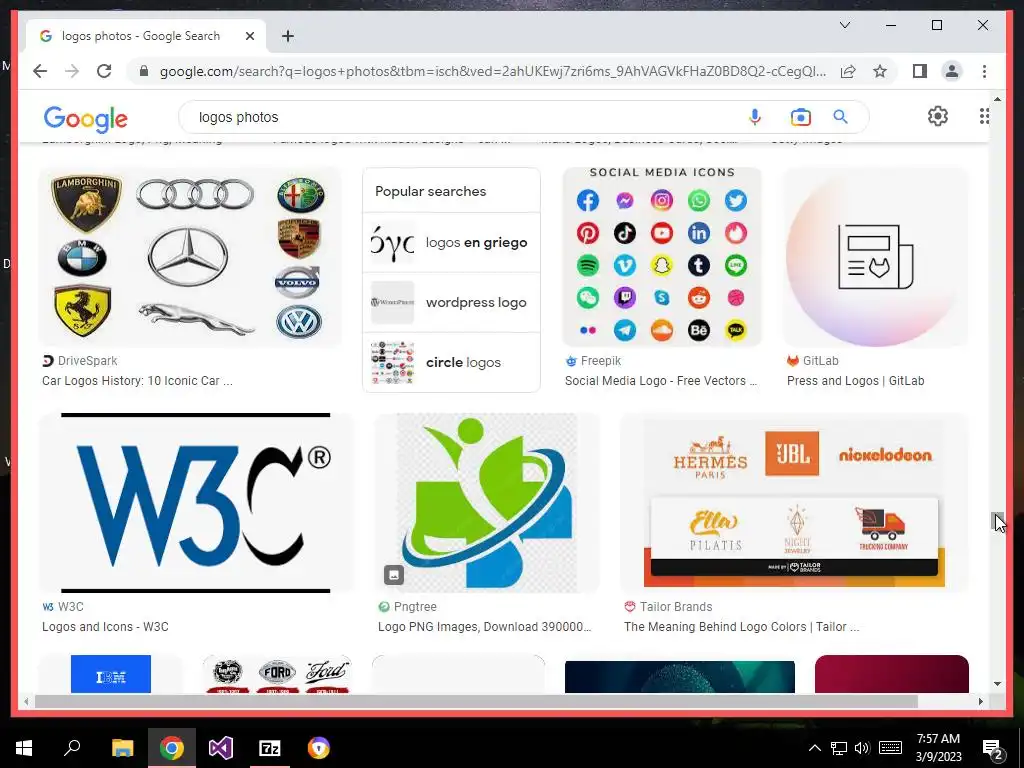Viewport: 1024px width, 768px height.
Task: Open the green blue Pngtree logo thumbnail
Action: [487, 503]
